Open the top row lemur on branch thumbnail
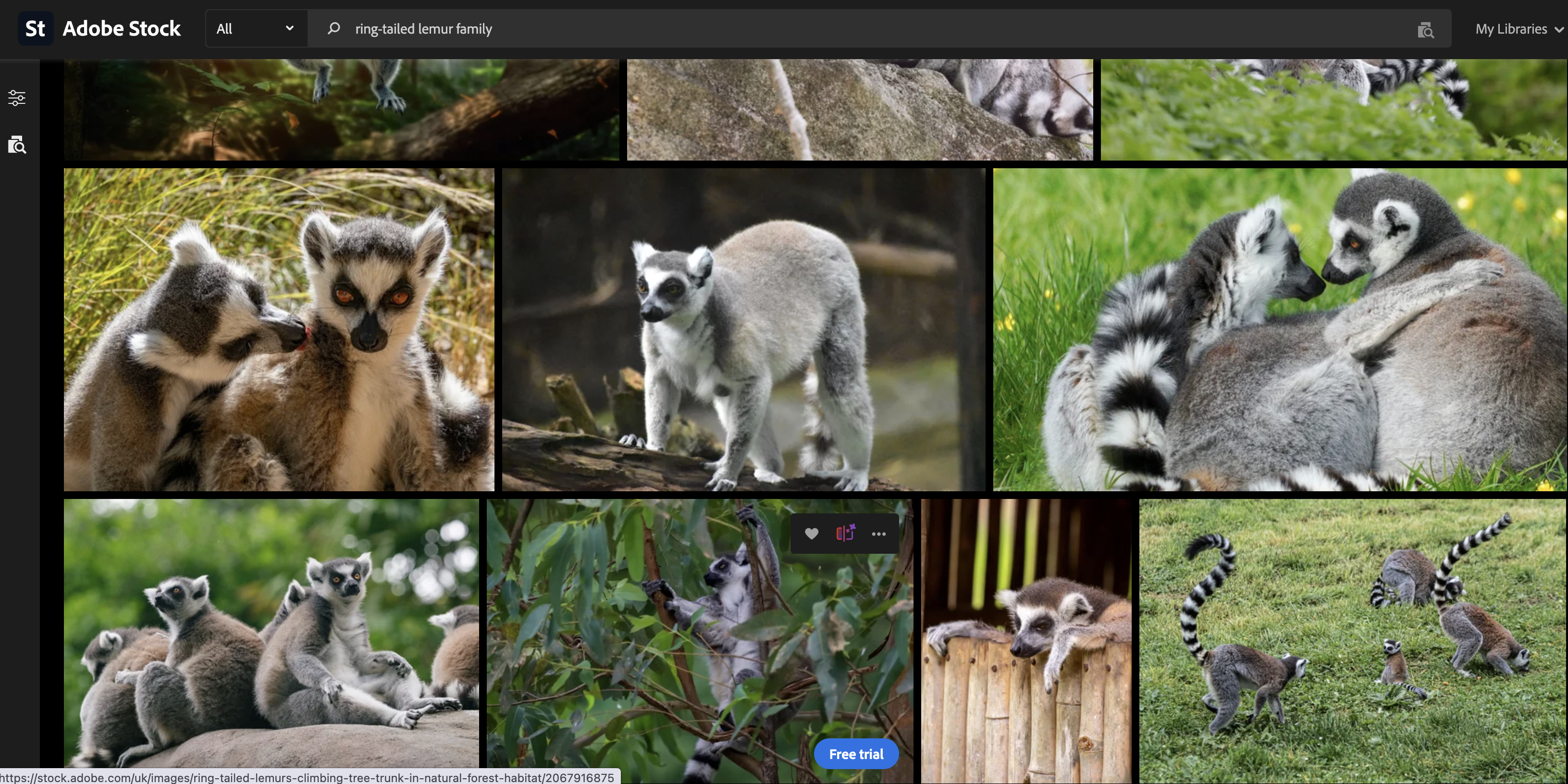This screenshot has height=784, width=1568. point(342,110)
